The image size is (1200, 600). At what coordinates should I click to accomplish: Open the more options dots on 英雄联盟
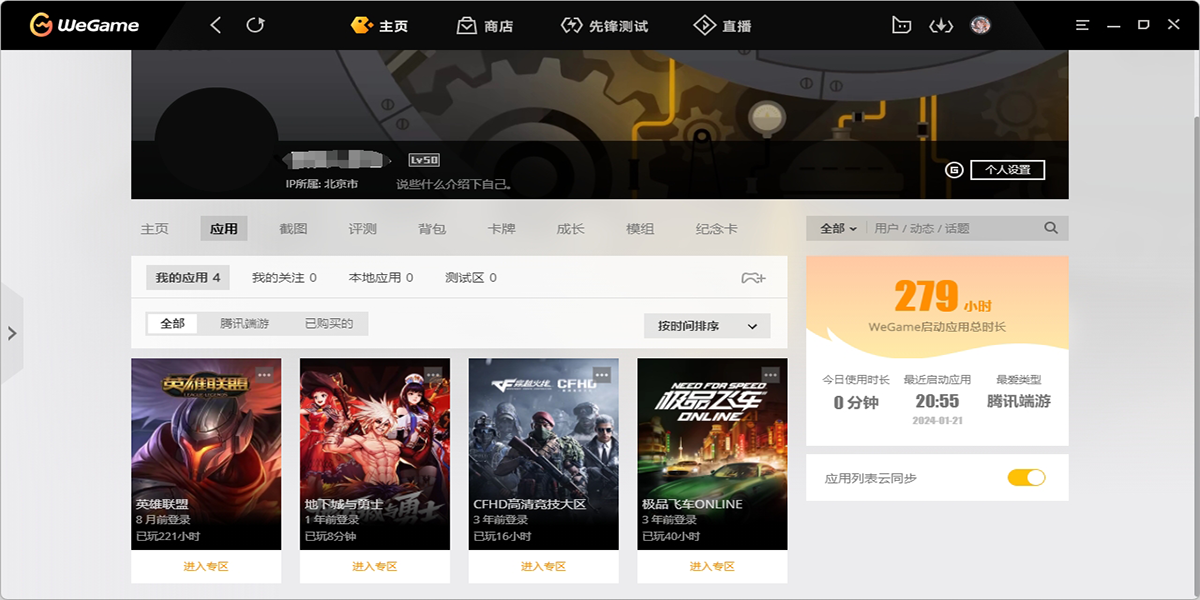(264, 374)
